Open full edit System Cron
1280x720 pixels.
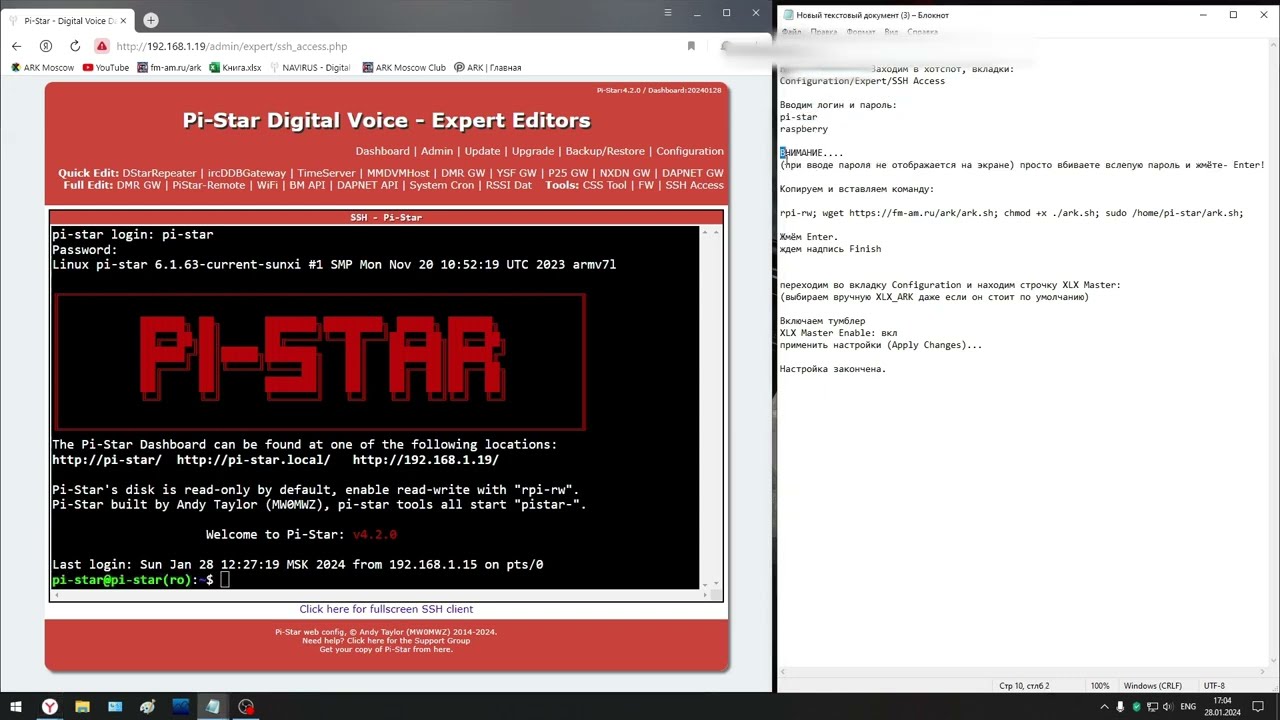tap(442, 185)
